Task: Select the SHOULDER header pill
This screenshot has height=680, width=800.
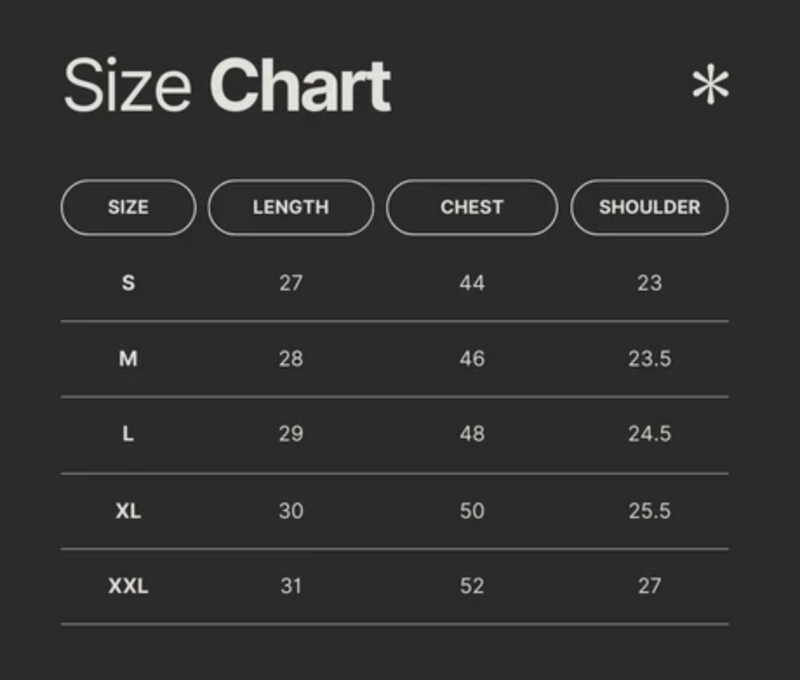Action: coord(649,207)
